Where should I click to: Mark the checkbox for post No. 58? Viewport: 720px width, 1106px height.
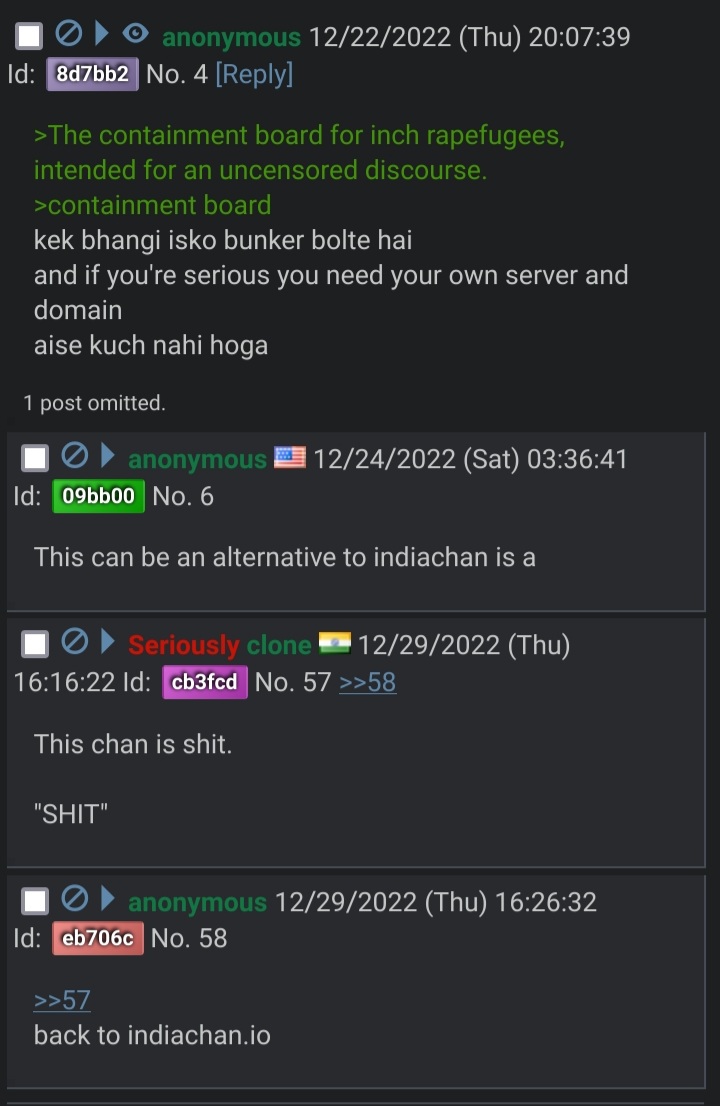pyautogui.click(x=35, y=901)
